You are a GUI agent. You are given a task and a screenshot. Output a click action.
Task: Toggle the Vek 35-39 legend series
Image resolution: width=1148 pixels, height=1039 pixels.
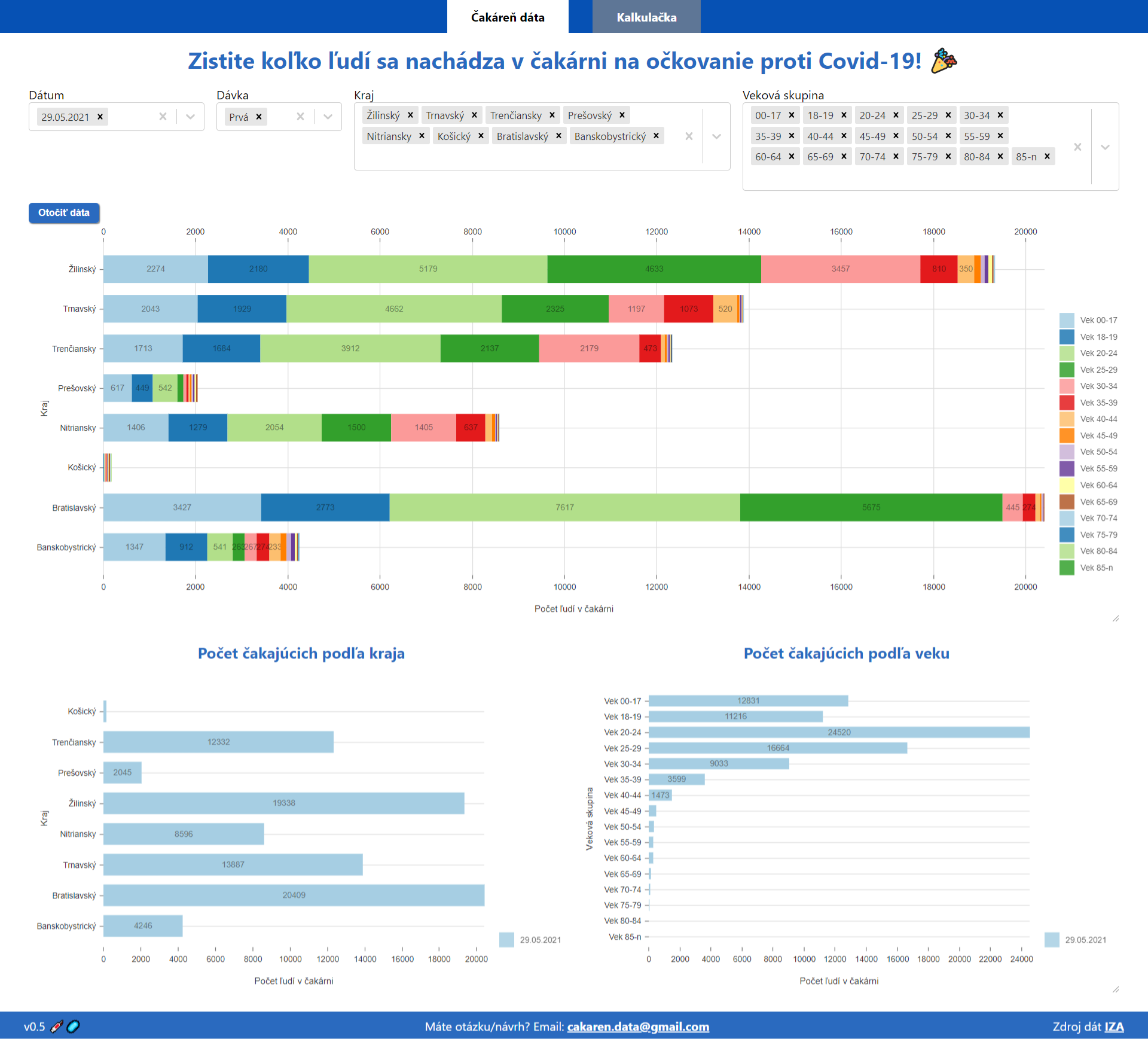(1088, 403)
